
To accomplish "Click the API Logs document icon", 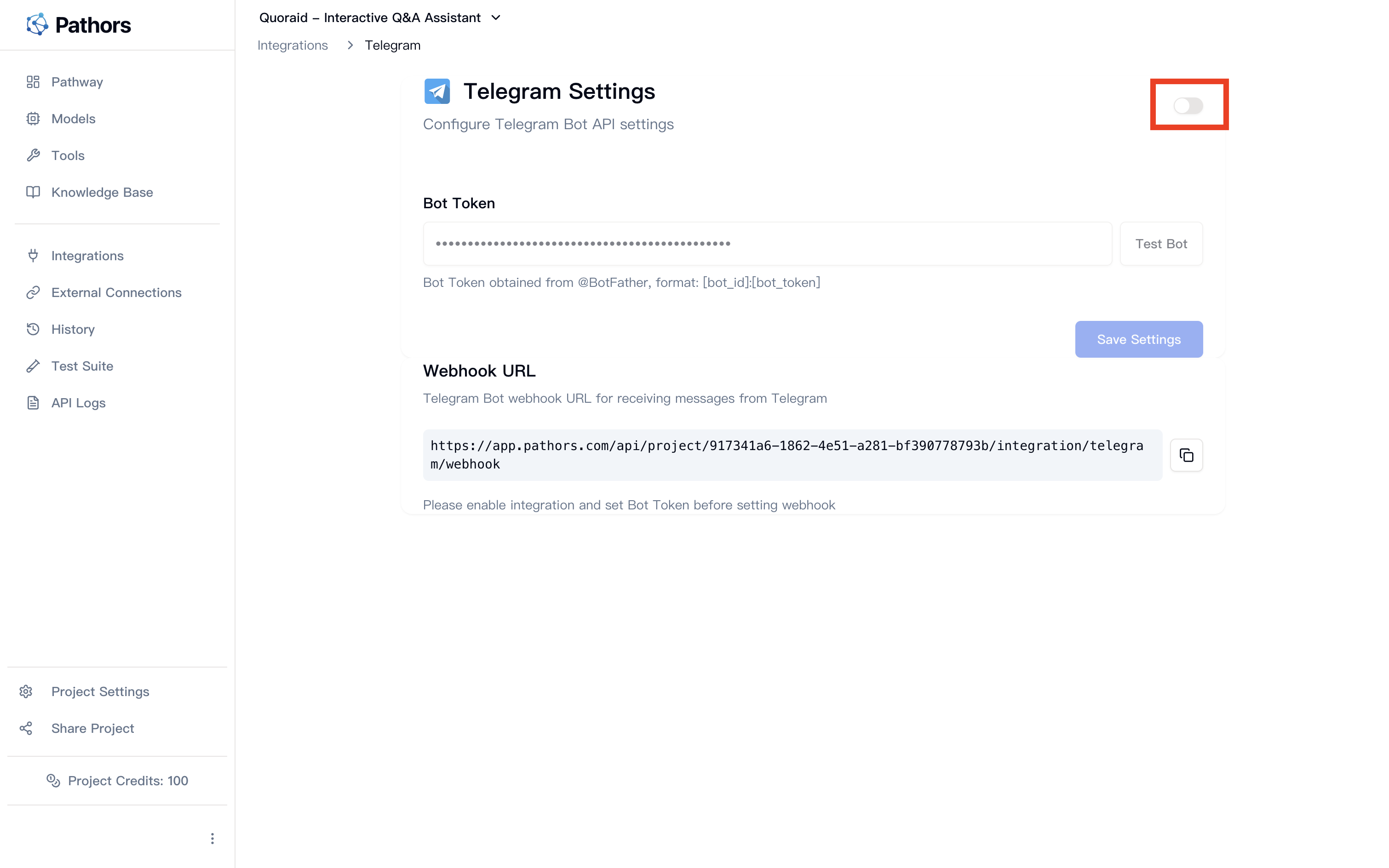I will coord(33,402).
